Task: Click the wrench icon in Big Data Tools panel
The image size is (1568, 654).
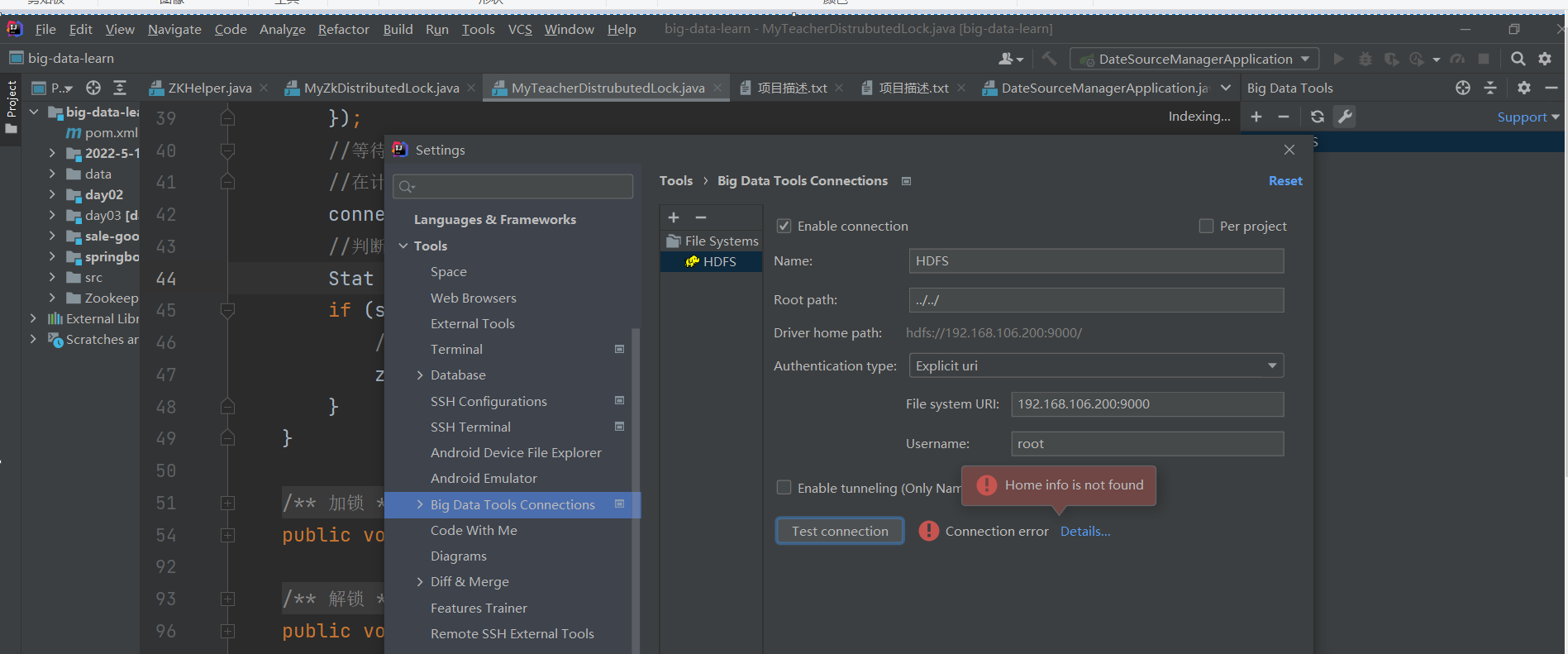Action: [1345, 117]
